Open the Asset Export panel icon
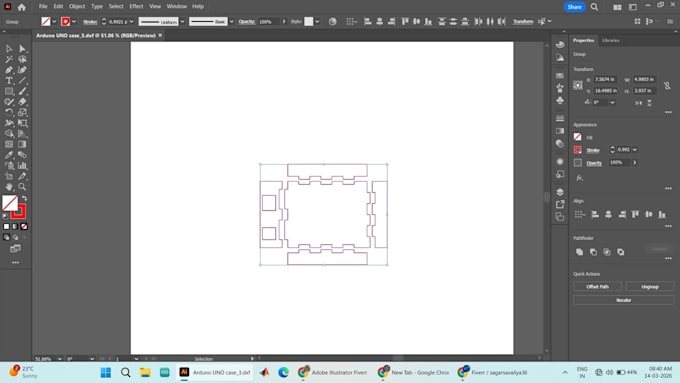 [x=560, y=204]
